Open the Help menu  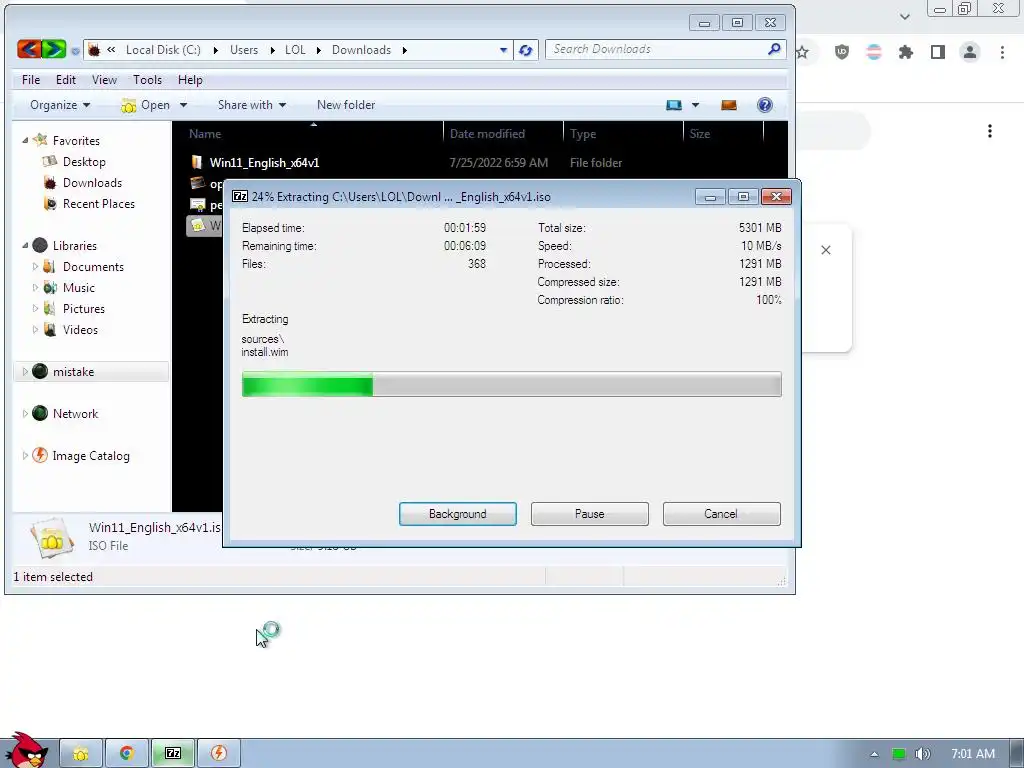(190, 80)
